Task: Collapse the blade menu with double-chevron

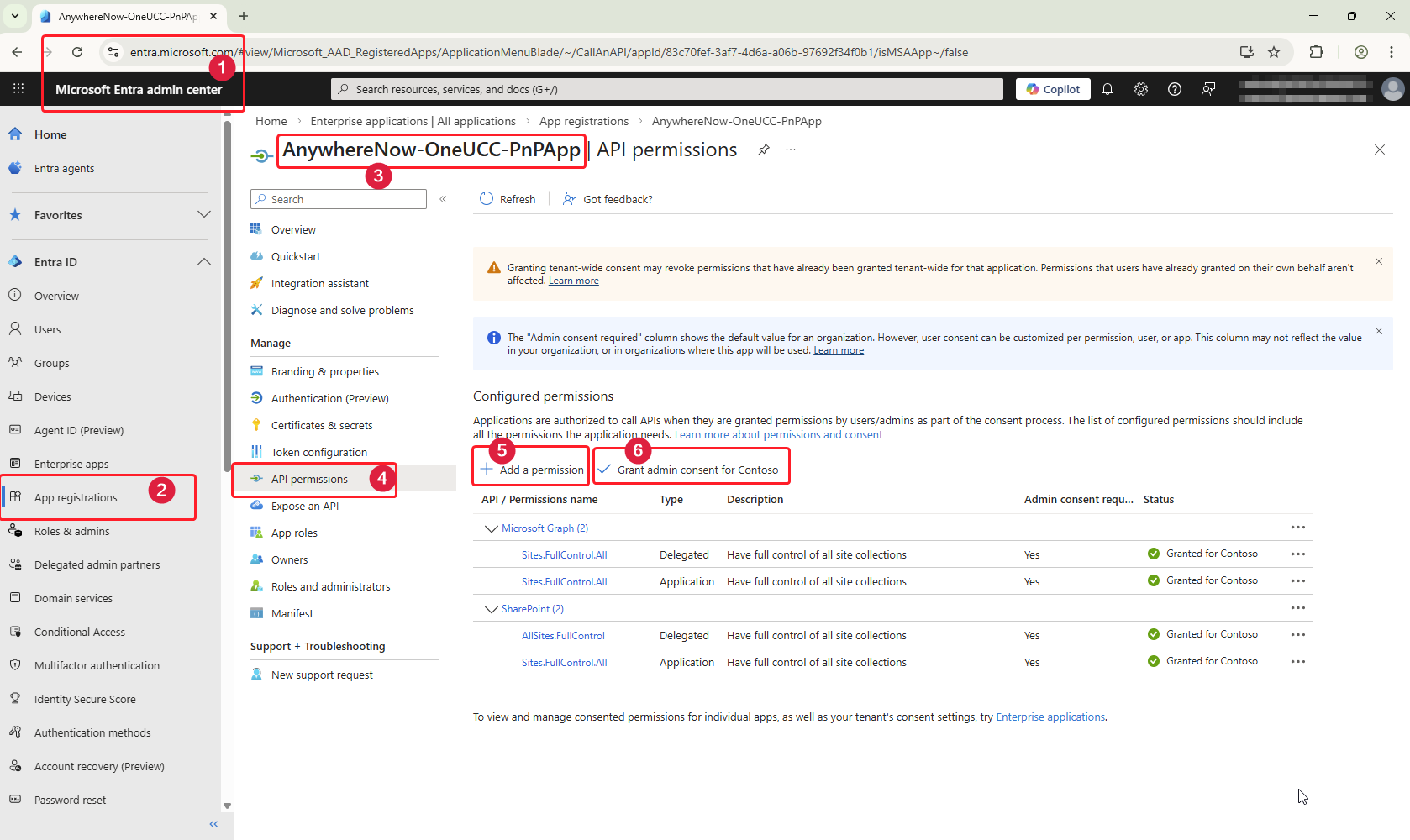Action: pos(443,199)
